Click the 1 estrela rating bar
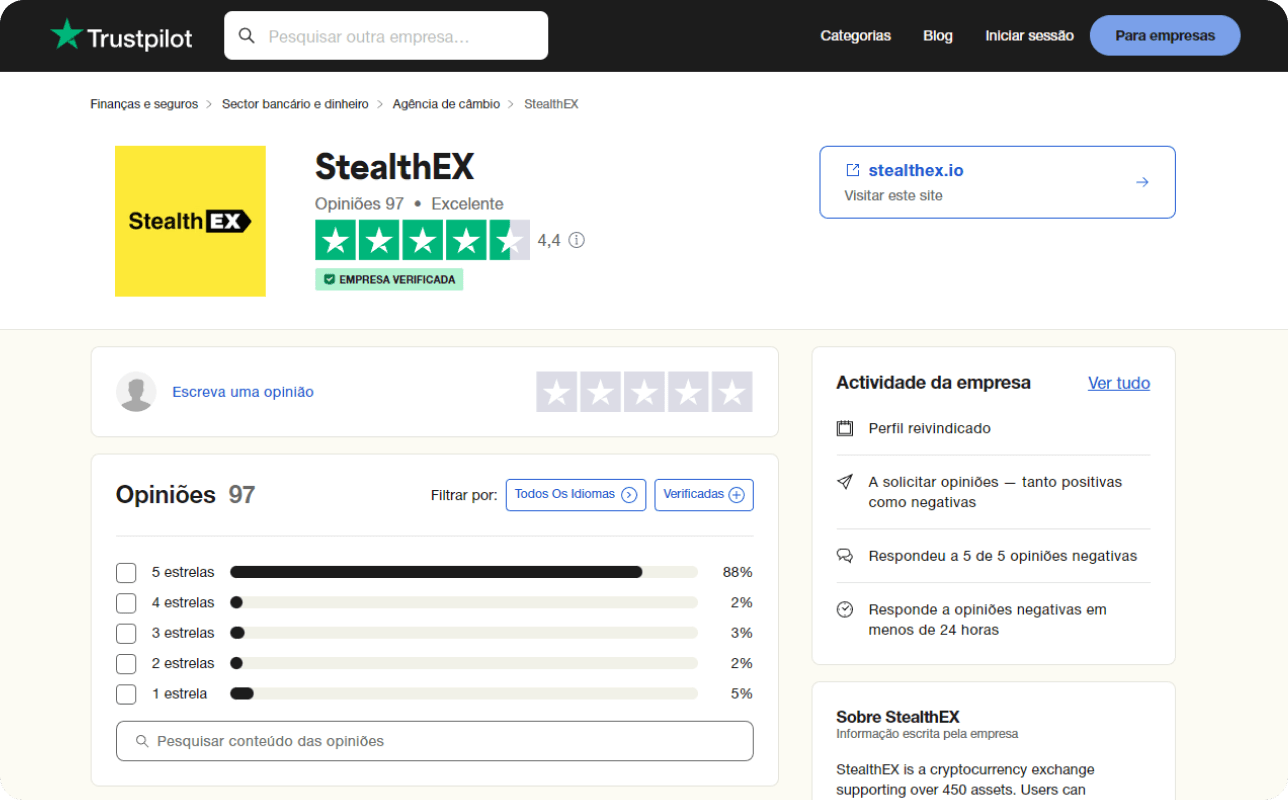The width and height of the screenshot is (1288, 800). 464,693
